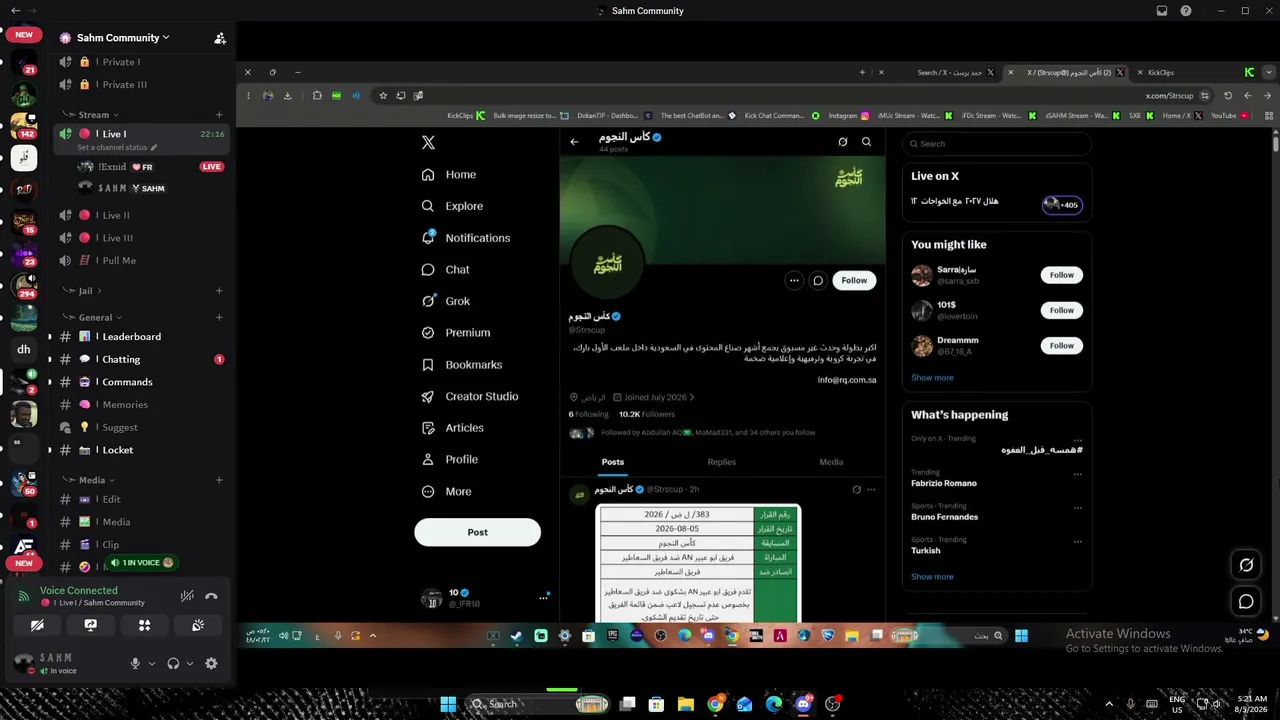The image size is (1280, 720).
Task: Open Creator Studio in X sidebar
Action: (469, 396)
